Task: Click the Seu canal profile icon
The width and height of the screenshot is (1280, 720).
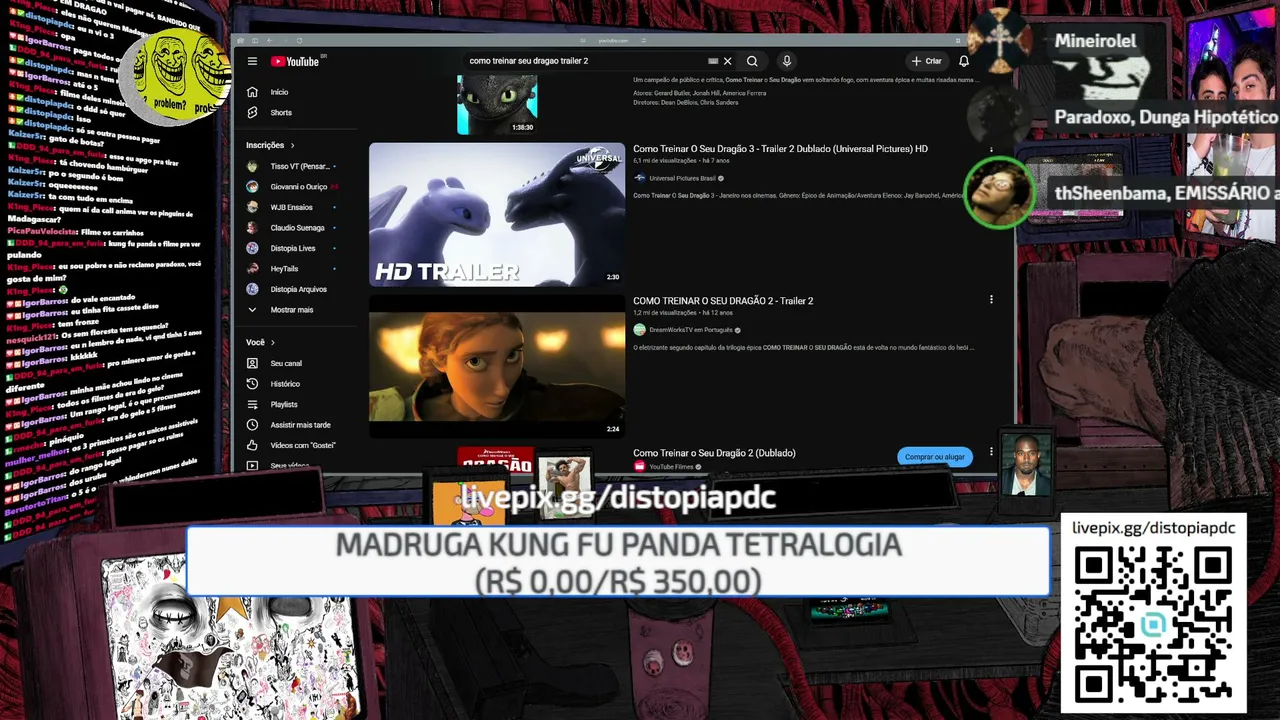Action: (252, 363)
